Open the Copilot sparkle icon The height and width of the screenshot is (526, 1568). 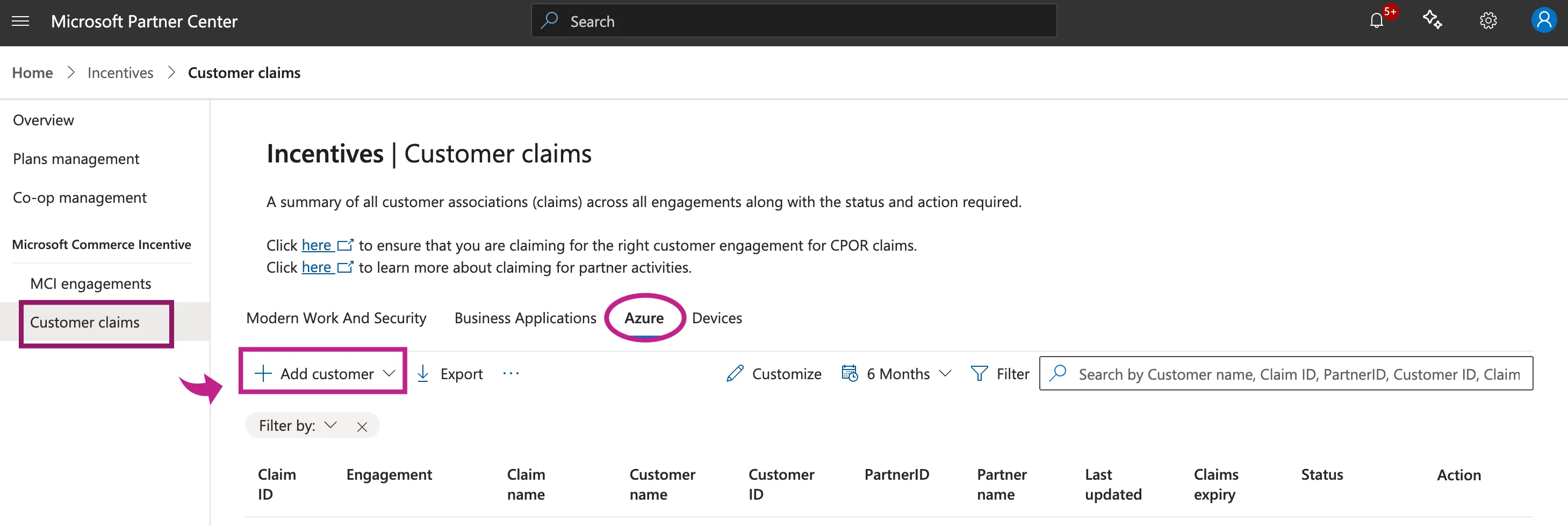point(1432,21)
